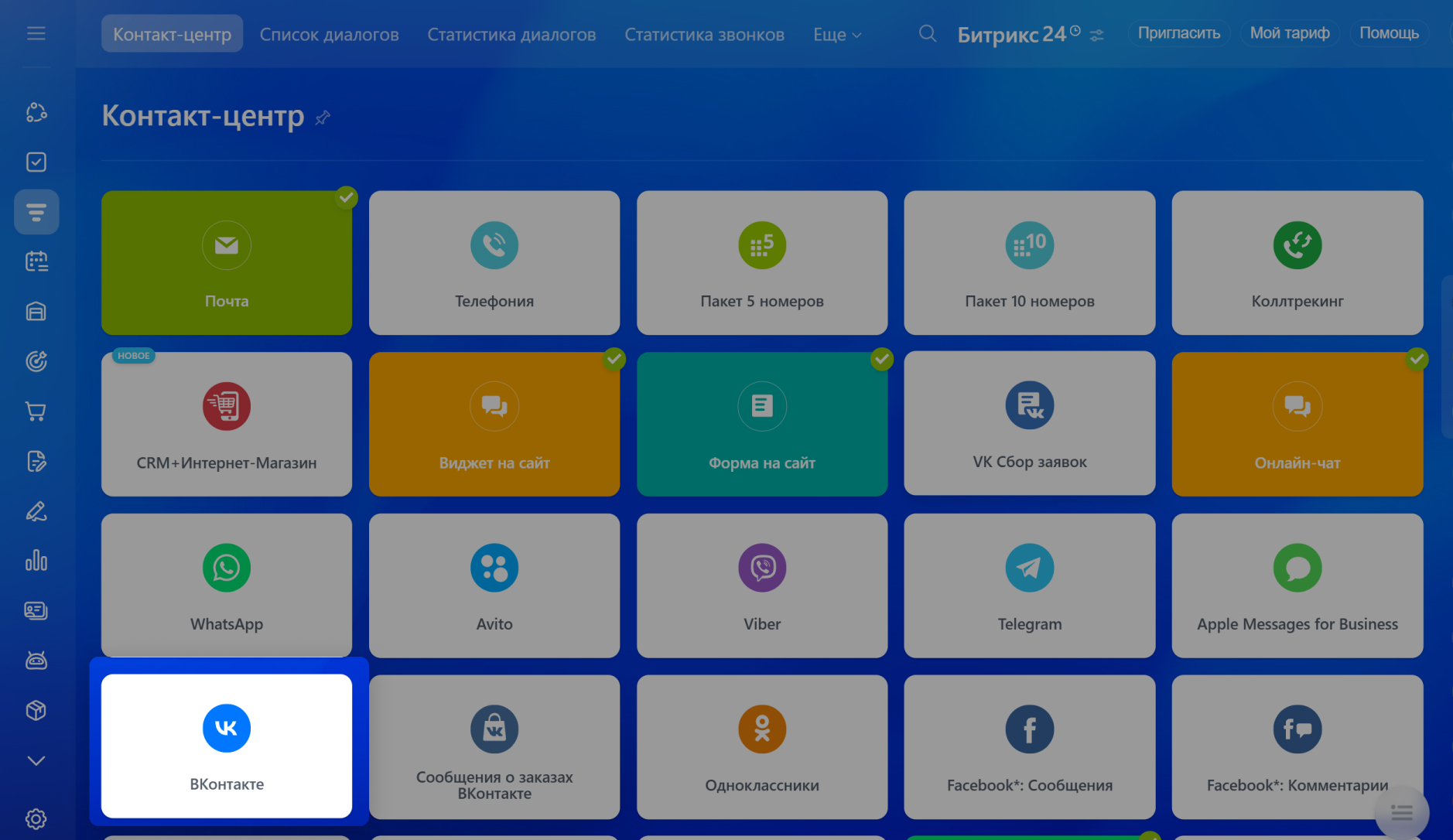Screen dimensions: 1453x840
Task: Open Битрикс24 logo settings sliders icon
Action: 1097,36
